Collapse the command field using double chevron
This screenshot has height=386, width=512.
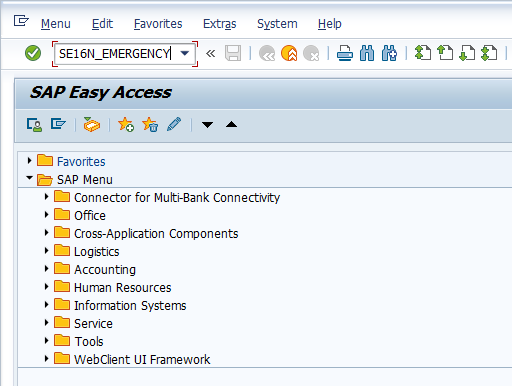tap(210, 53)
